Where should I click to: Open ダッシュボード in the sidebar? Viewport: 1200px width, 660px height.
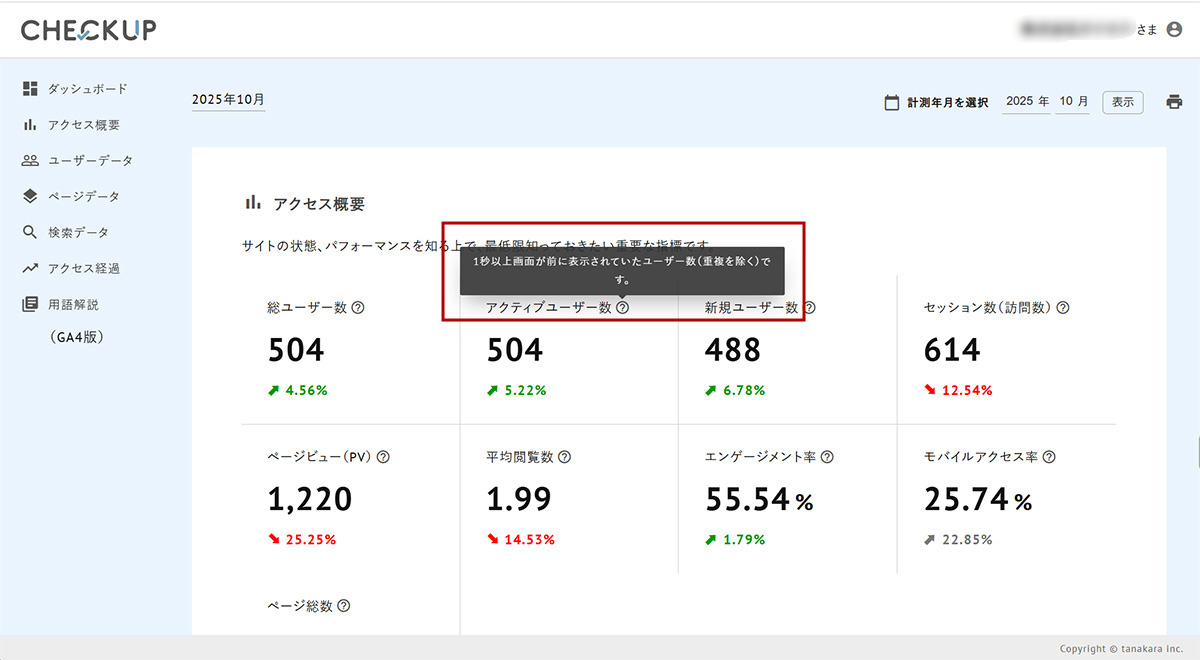87,89
